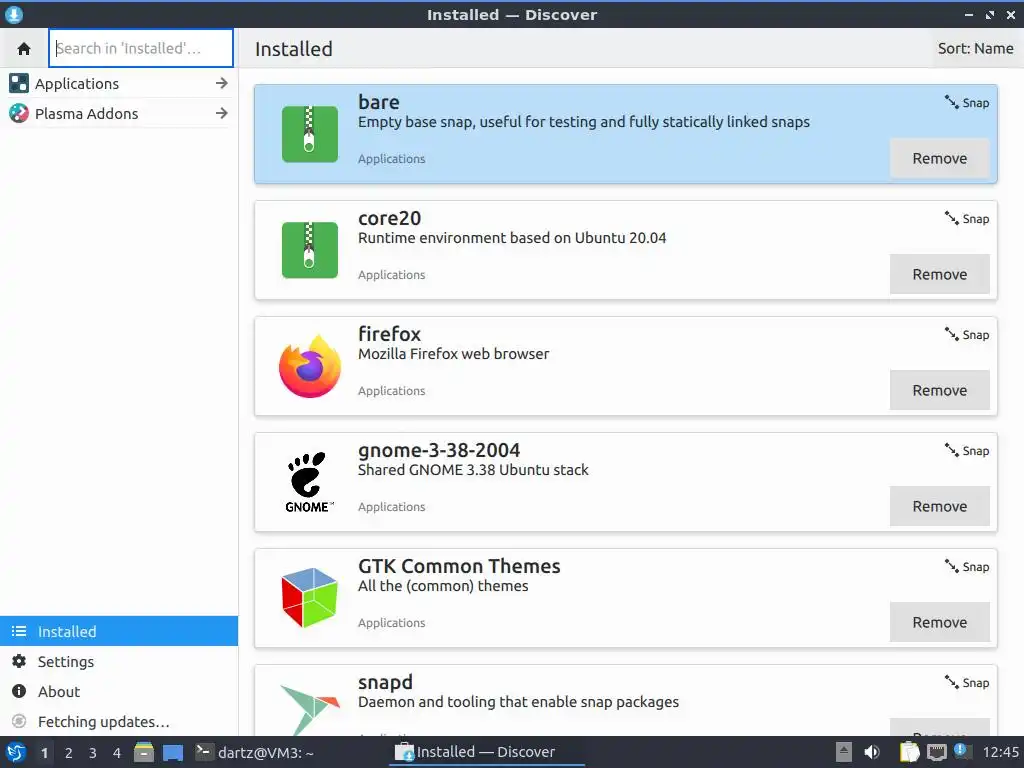This screenshot has width=1024, height=768.
Task: Select the Installed sidebar item
Action: click(x=119, y=632)
